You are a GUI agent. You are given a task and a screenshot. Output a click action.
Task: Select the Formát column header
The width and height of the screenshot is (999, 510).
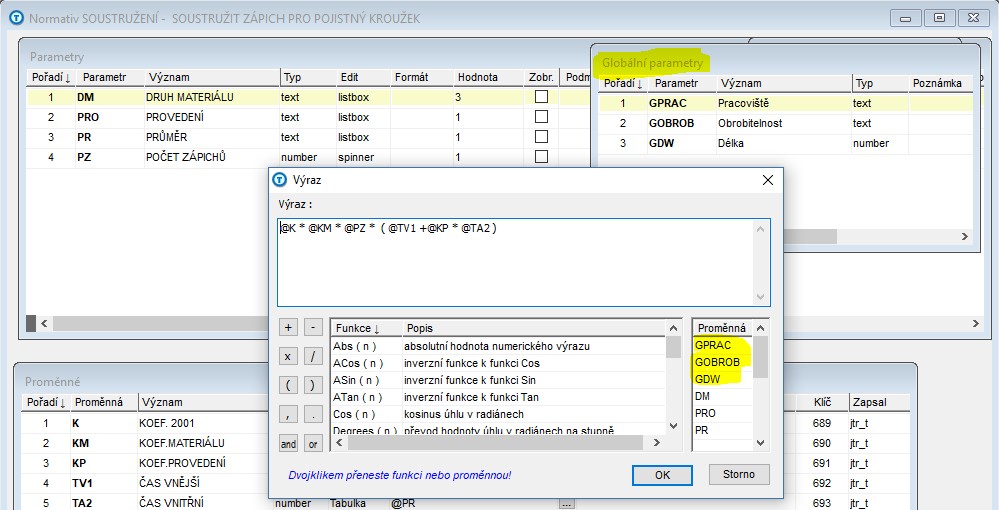click(x=421, y=77)
